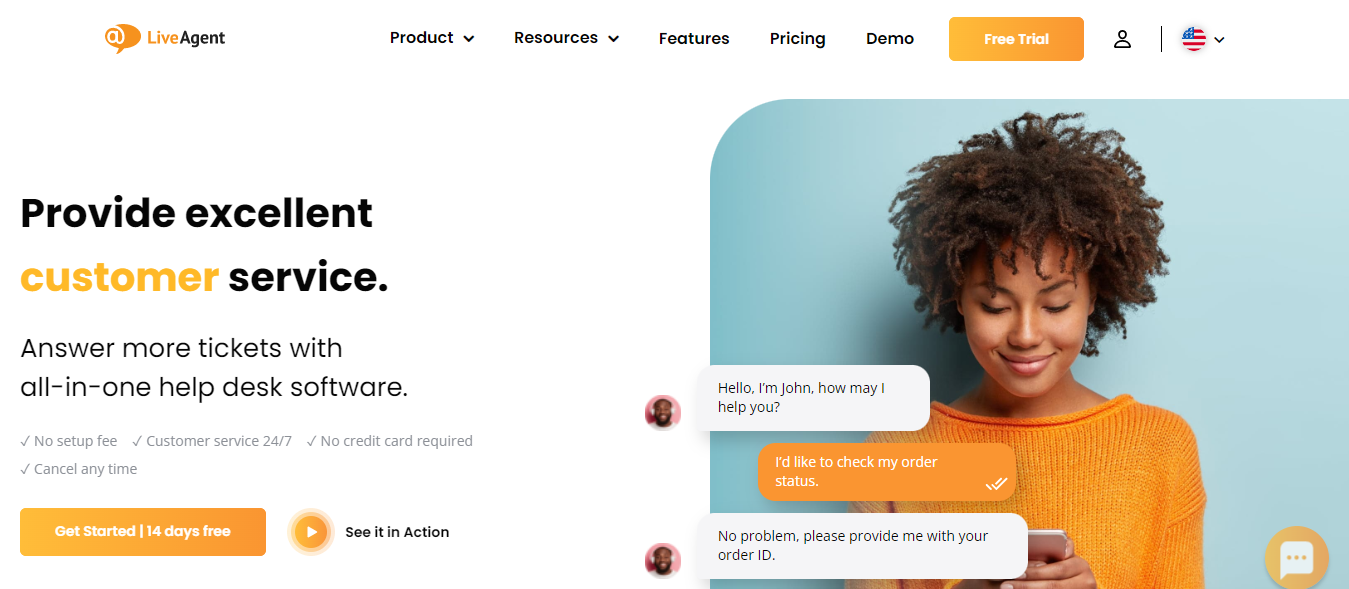1349x589 pixels.
Task: Click the Free Trial button
Action: (x=1016, y=39)
